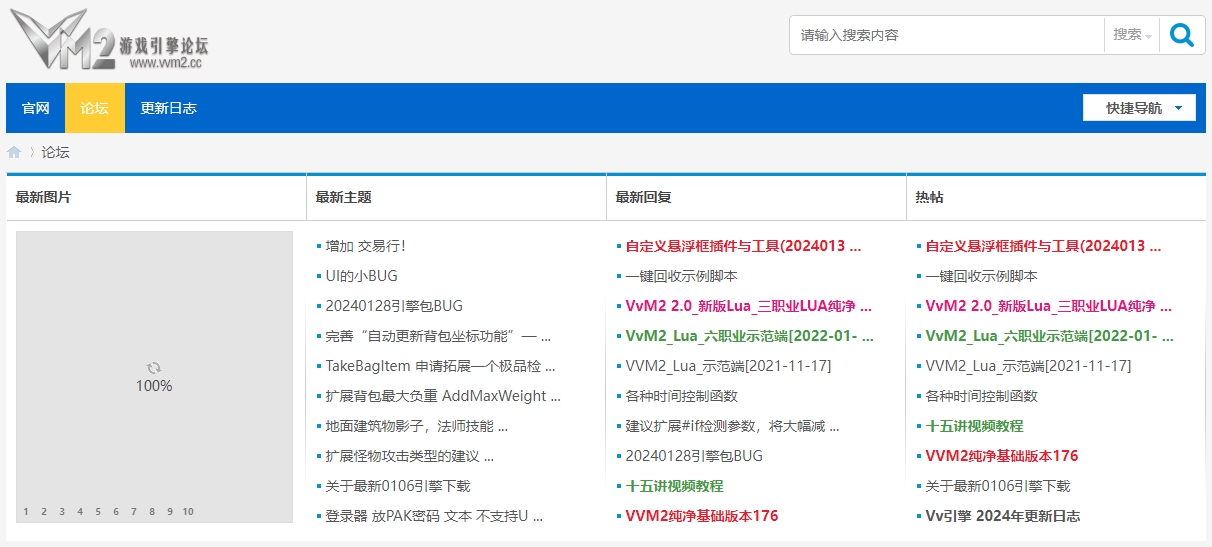
Task: Jump to slide 3 in image slideshow
Action: (62, 512)
